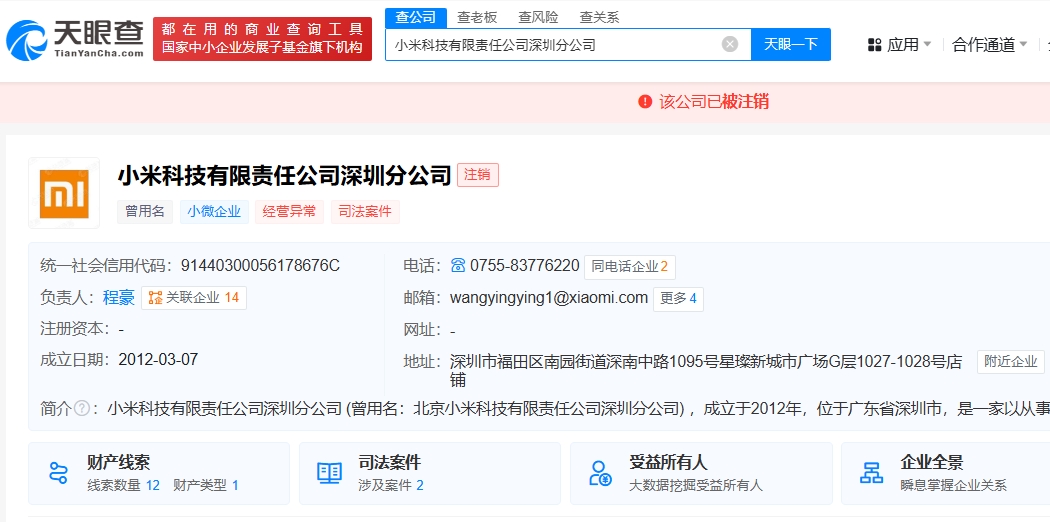The image size is (1050, 522).
Task: Click 涉及案件 2 in 司法案件 card
Action: pos(391,485)
